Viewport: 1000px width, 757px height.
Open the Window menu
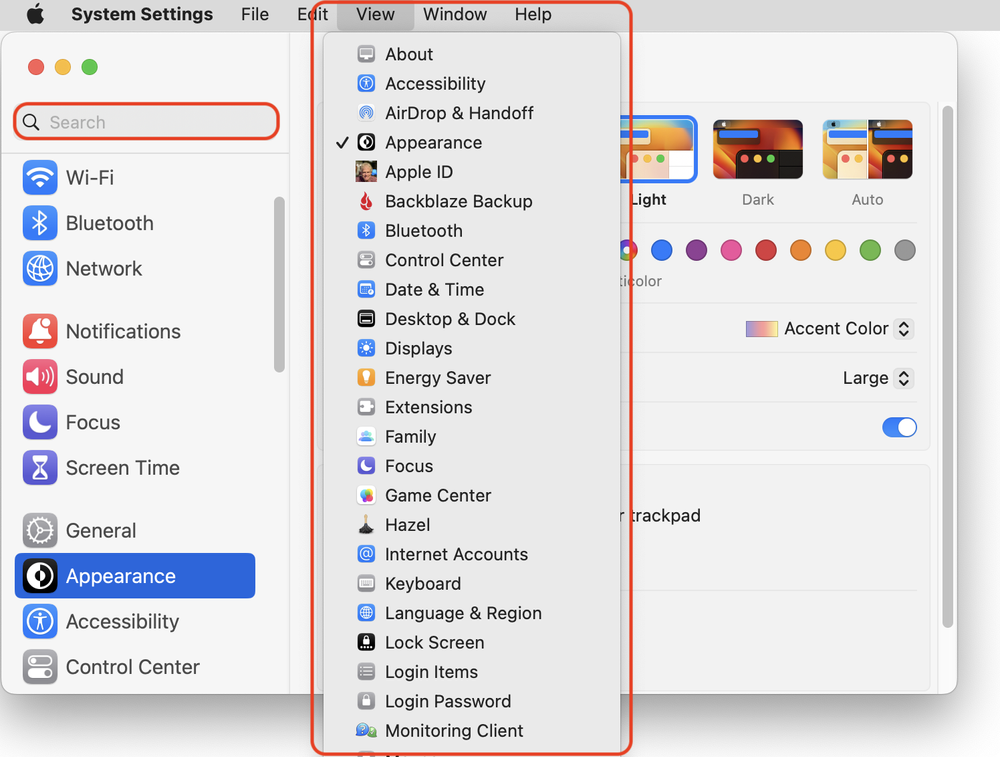click(x=455, y=14)
